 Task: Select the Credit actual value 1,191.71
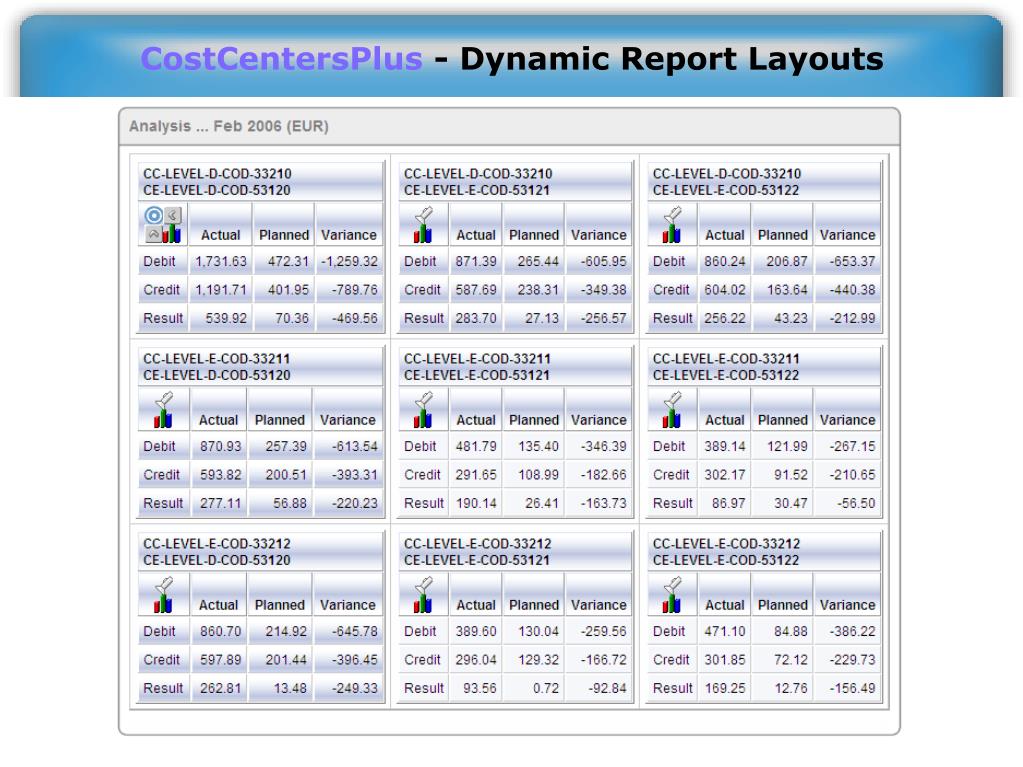(221, 290)
